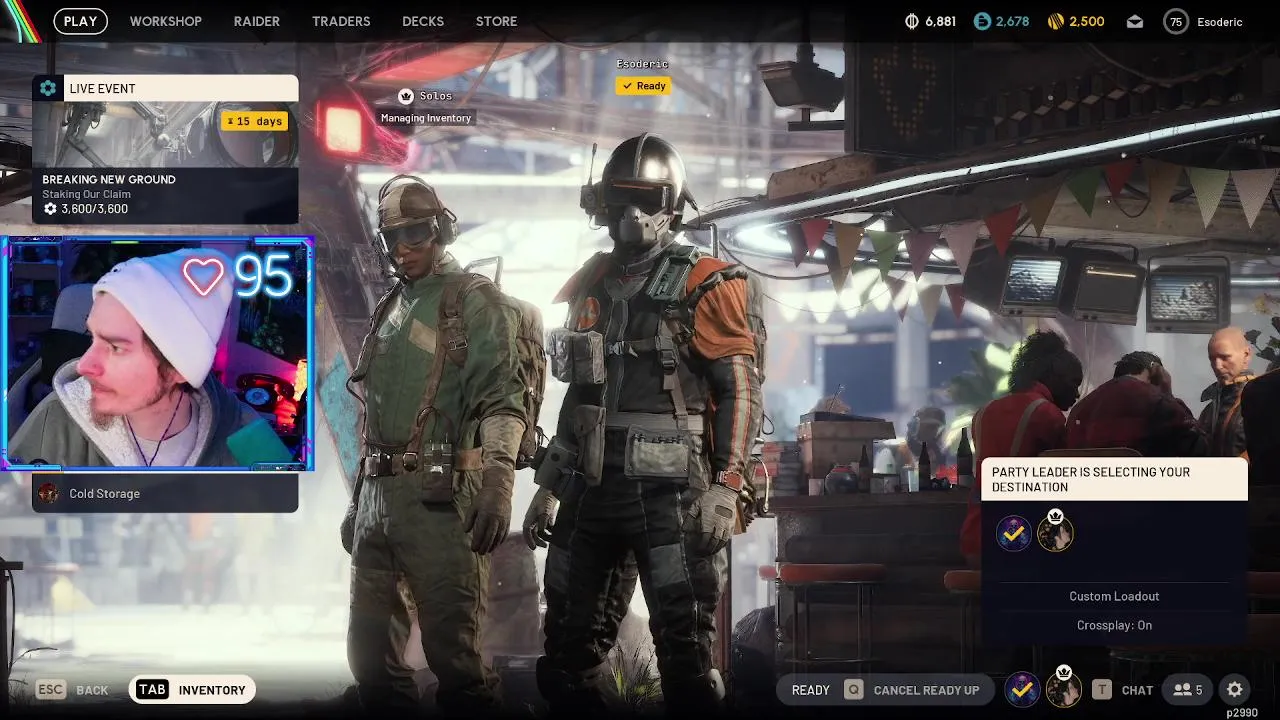The image size is (1280, 720).
Task: Go to the TRADERS tab
Action: (x=341, y=21)
